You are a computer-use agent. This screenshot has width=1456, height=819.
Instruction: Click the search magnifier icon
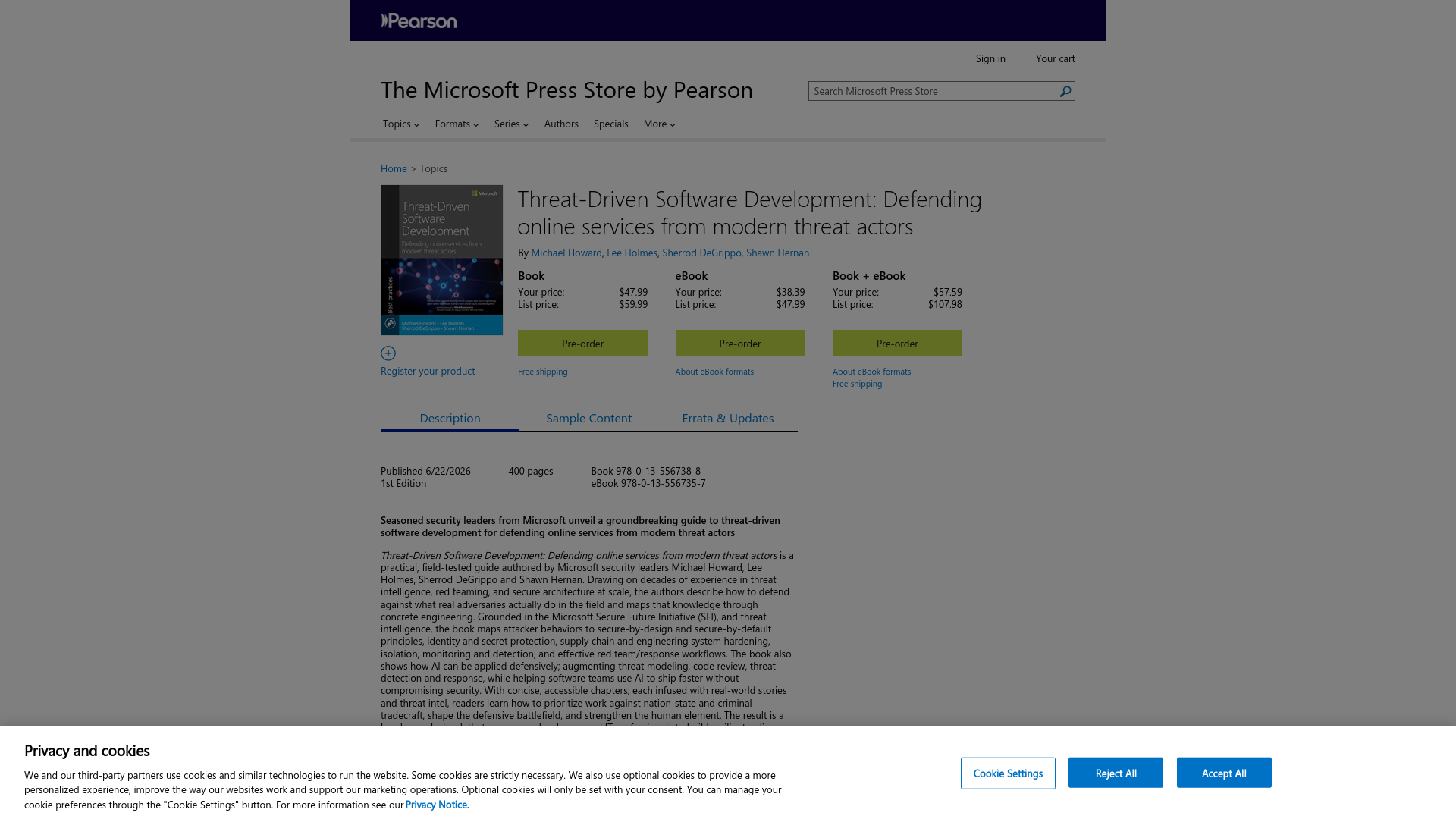tap(1065, 91)
